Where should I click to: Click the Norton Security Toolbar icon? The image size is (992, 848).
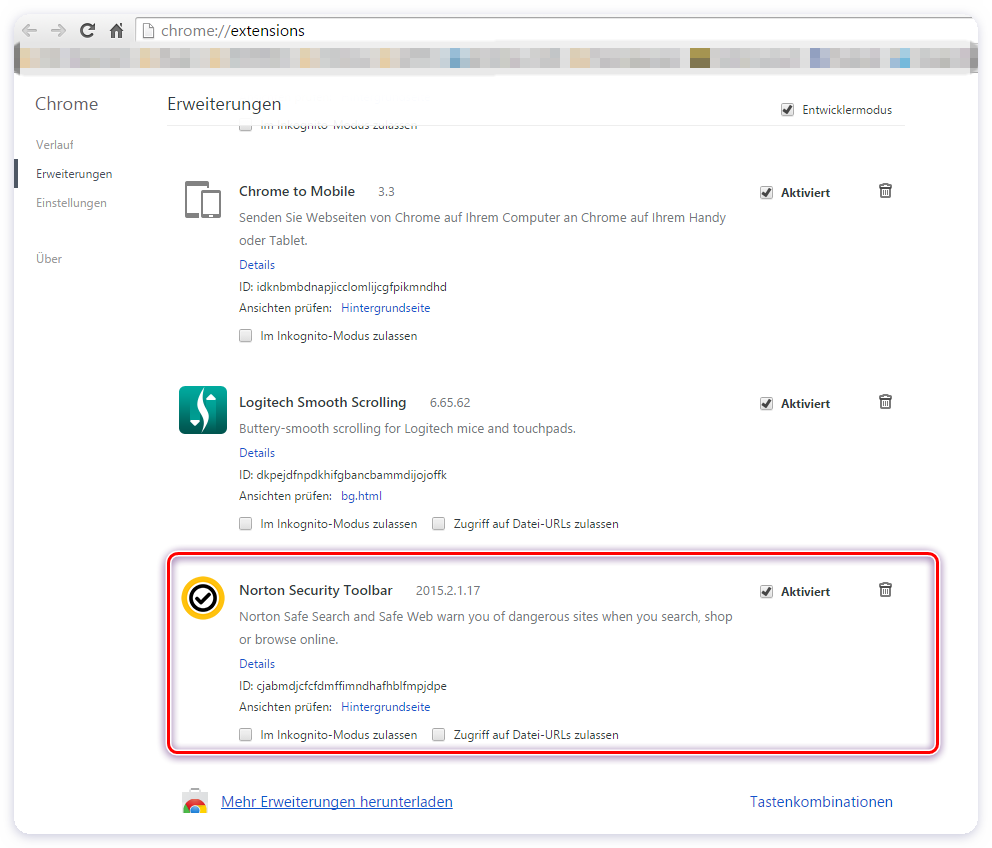pos(202,597)
